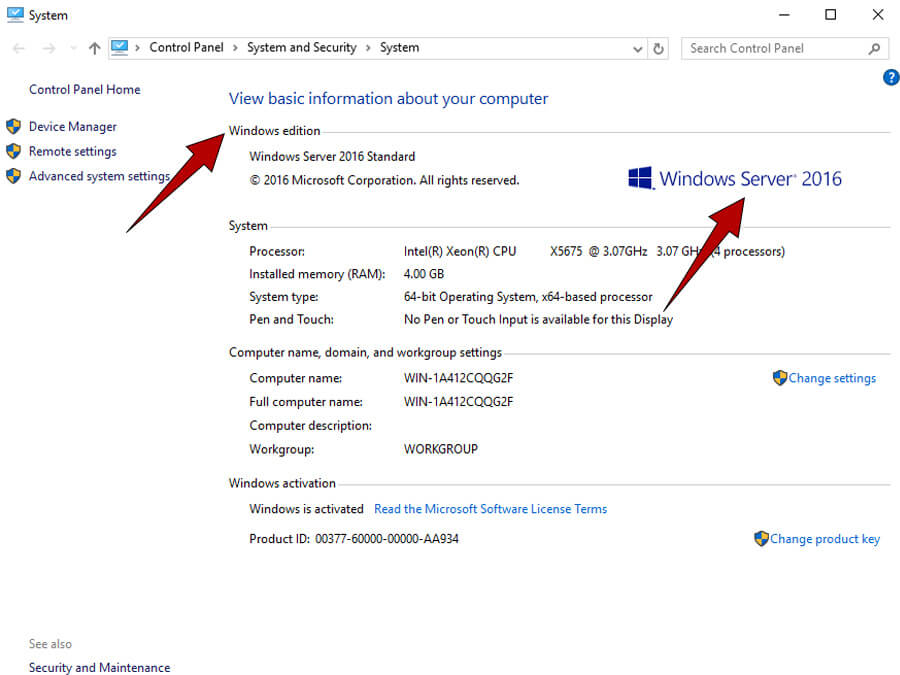
Task: Click shield icon next to Change settings
Action: pos(780,378)
